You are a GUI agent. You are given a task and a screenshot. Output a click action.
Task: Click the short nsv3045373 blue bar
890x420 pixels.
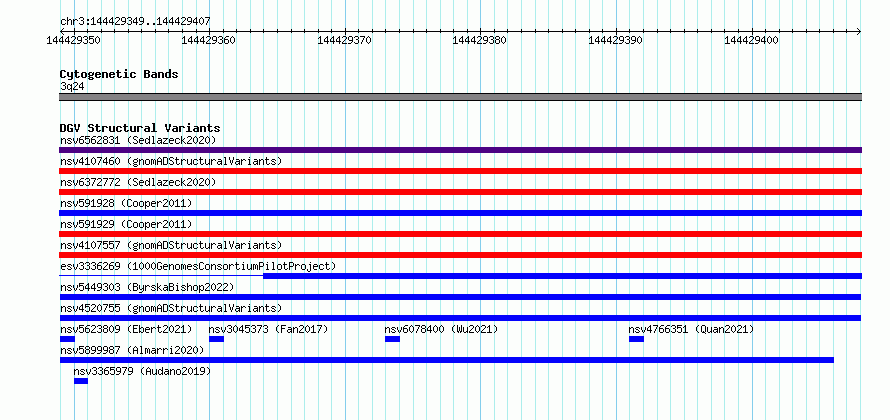point(216,339)
